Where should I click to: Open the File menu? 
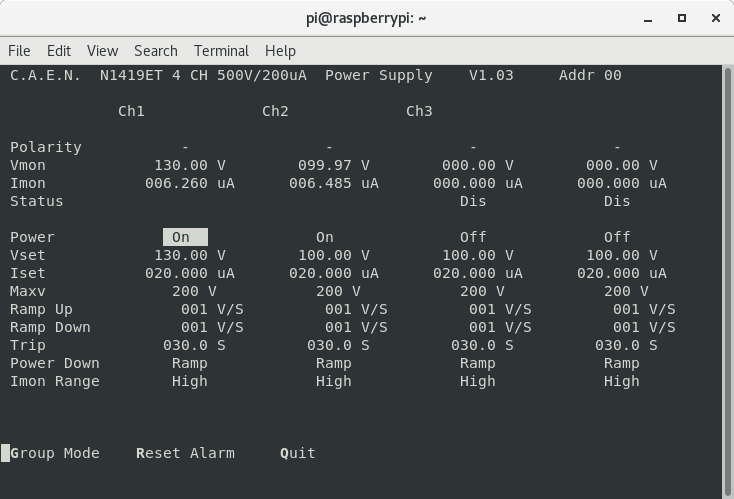19,51
